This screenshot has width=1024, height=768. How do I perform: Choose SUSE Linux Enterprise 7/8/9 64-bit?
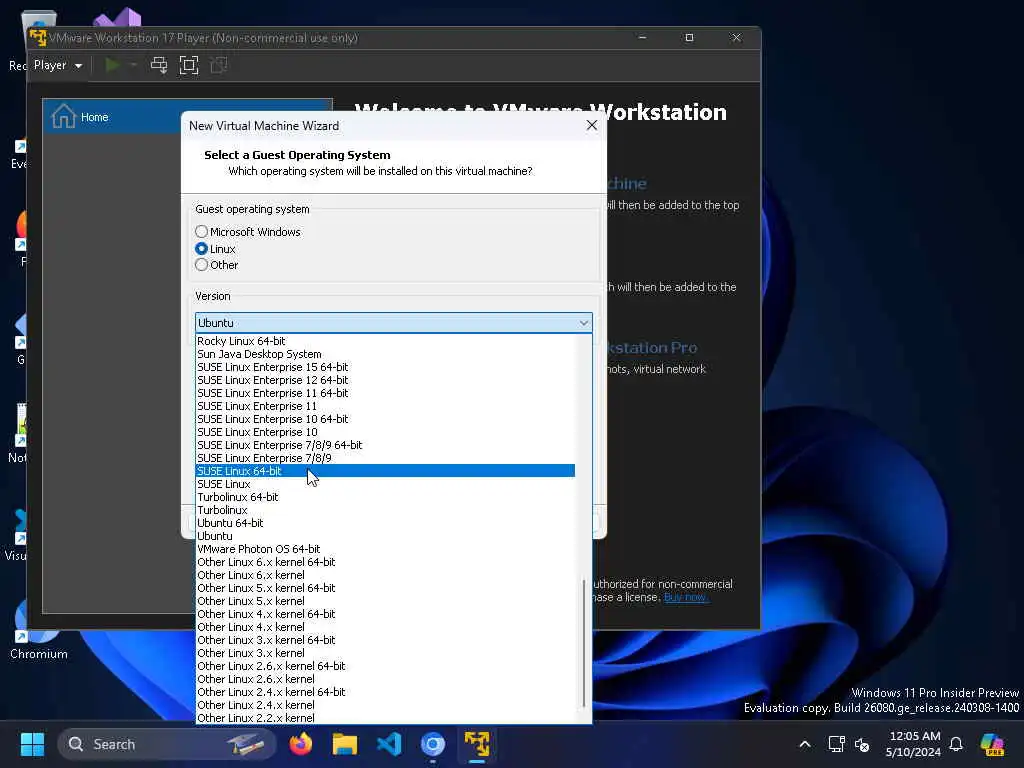[385, 445]
